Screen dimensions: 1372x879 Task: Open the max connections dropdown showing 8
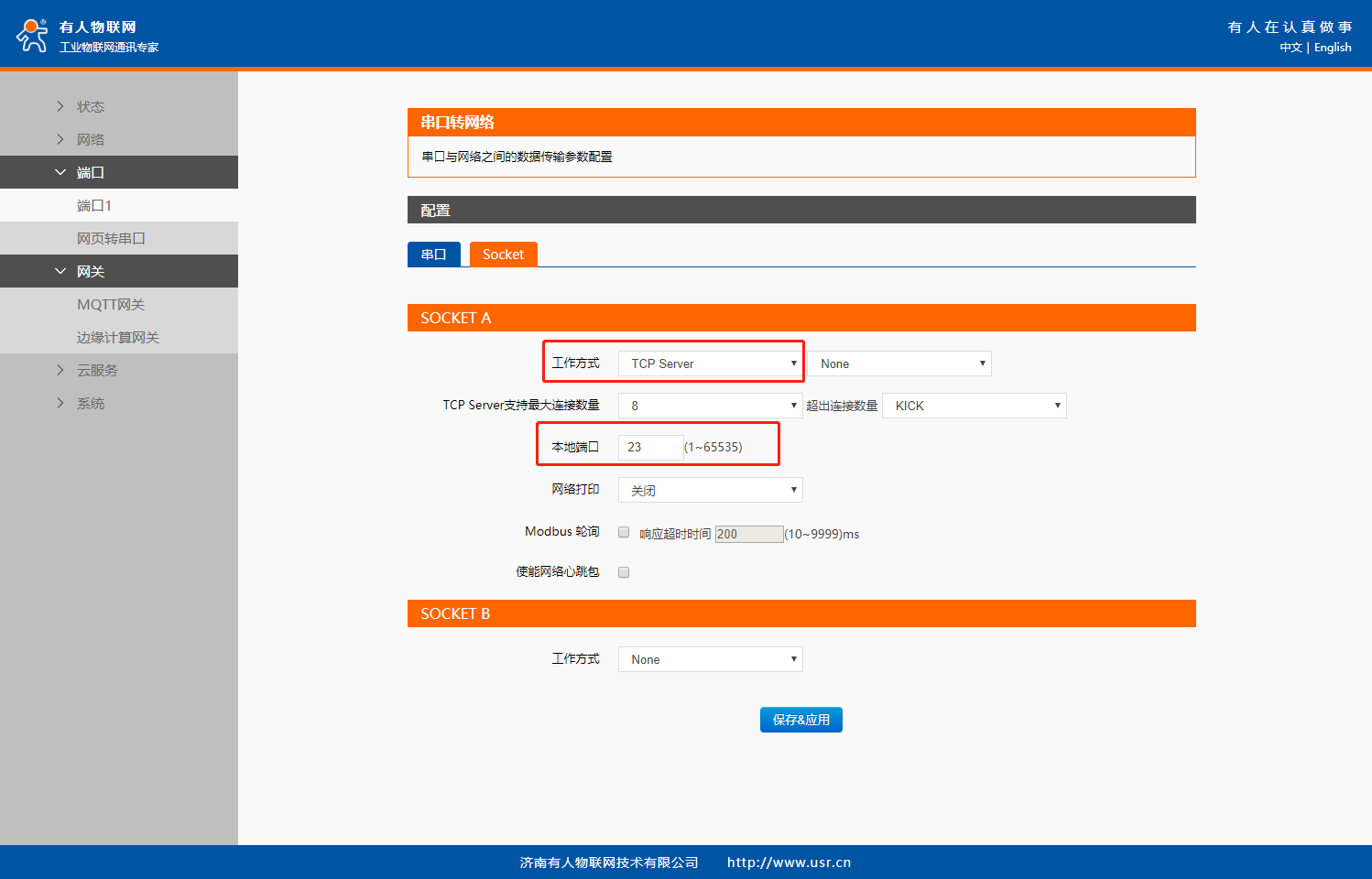pyautogui.click(x=710, y=406)
